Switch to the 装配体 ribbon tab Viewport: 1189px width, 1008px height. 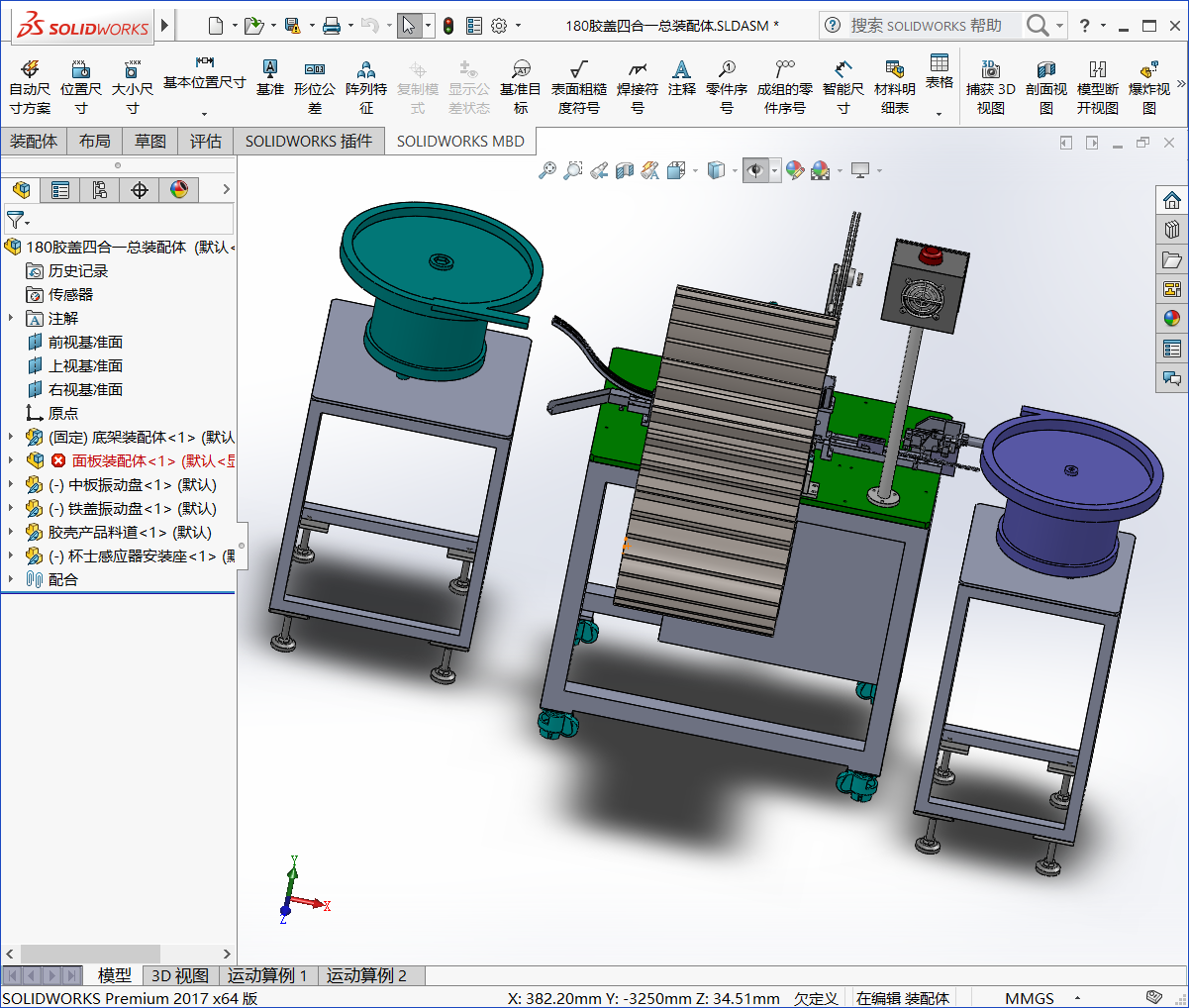coord(34,142)
